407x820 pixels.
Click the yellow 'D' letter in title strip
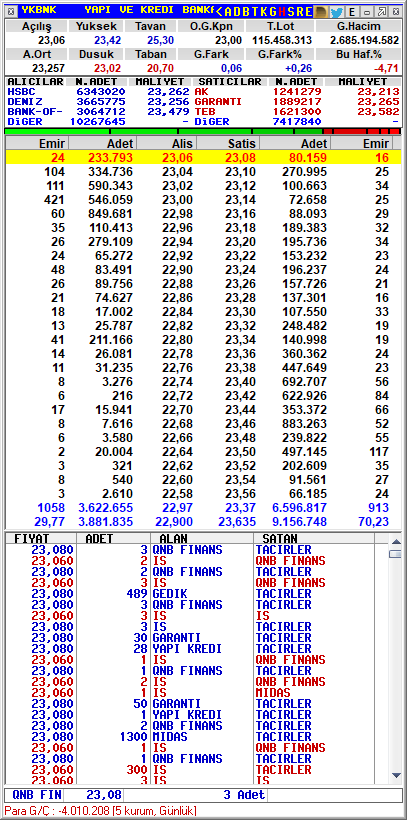pyautogui.click(x=237, y=12)
